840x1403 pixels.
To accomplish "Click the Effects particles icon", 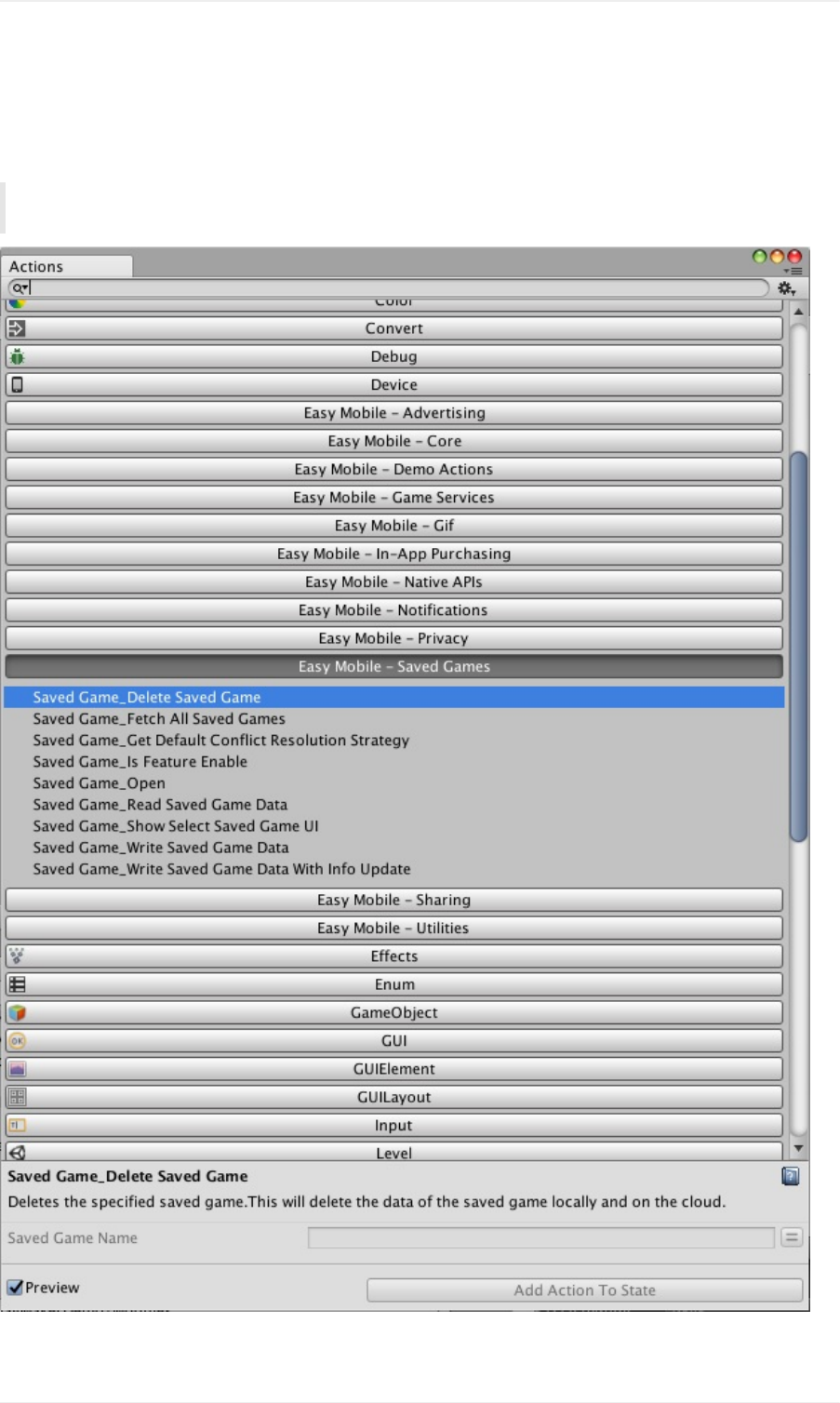I will tap(17, 955).
